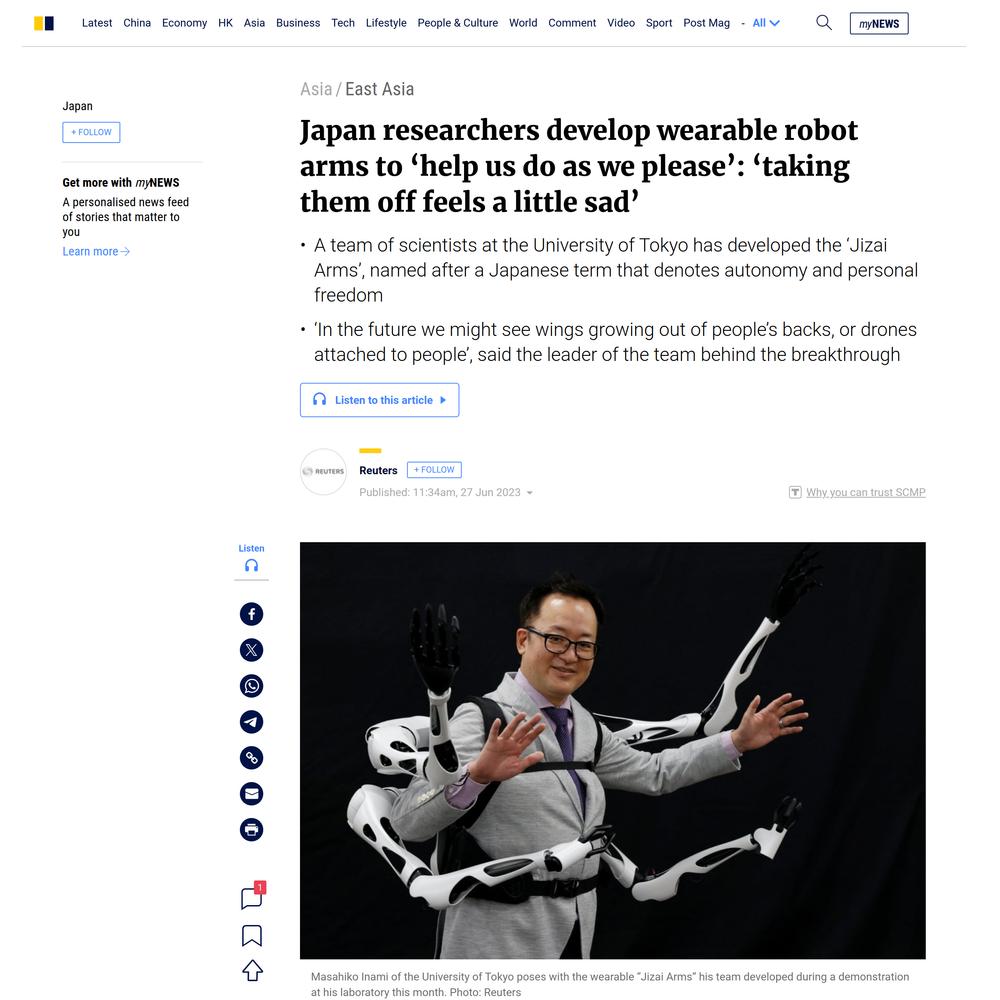Image resolution: width=1000 pixels, height=1000 pixels.
Task: Bookmark this article
Action: coord(252,936)
